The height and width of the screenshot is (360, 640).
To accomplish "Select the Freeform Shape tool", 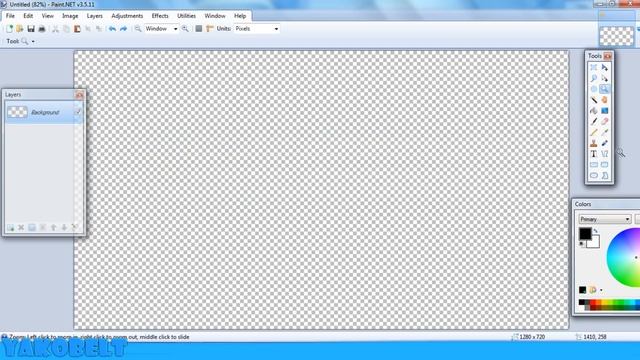I will tap(604, 176).
